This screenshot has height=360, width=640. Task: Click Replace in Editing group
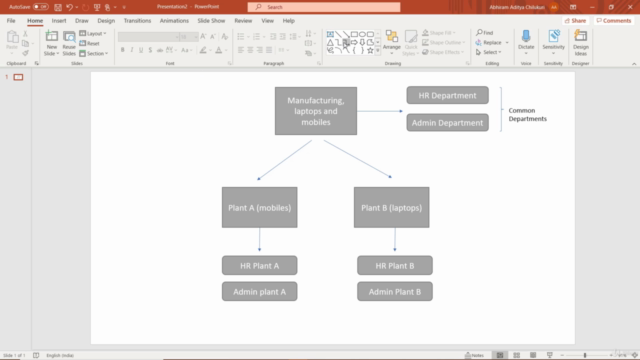489,42
